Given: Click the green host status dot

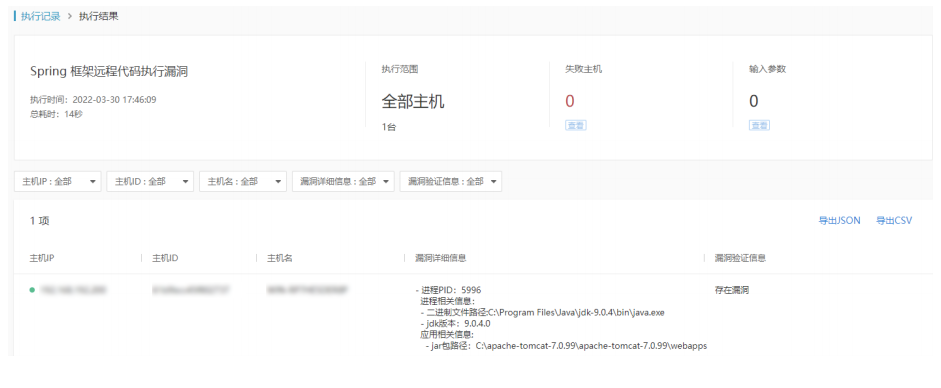Looking at the screenshot, I should (x=32, y=290).
